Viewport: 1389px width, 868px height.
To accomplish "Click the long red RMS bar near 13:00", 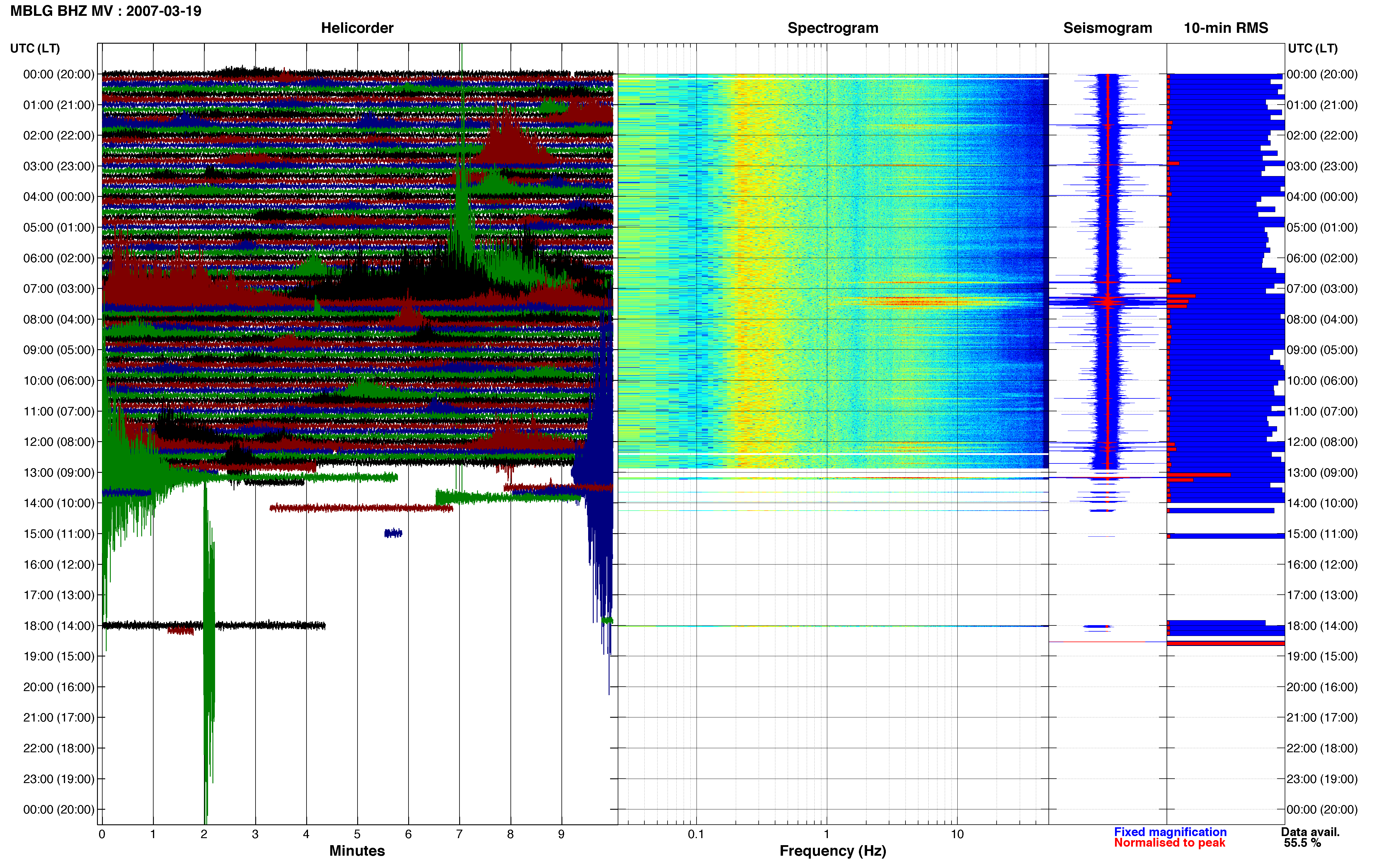I will 1199,475.
